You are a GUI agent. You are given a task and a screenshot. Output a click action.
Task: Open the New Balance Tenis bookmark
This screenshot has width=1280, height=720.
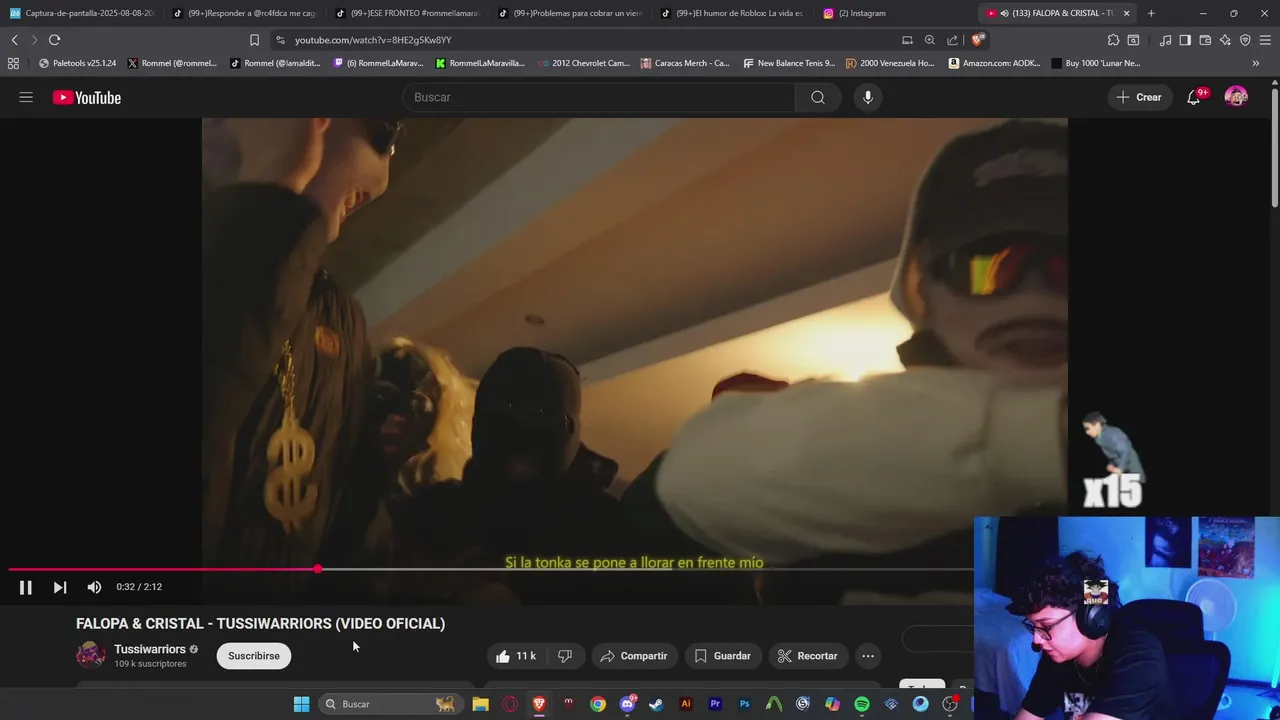tap(789, 63)
